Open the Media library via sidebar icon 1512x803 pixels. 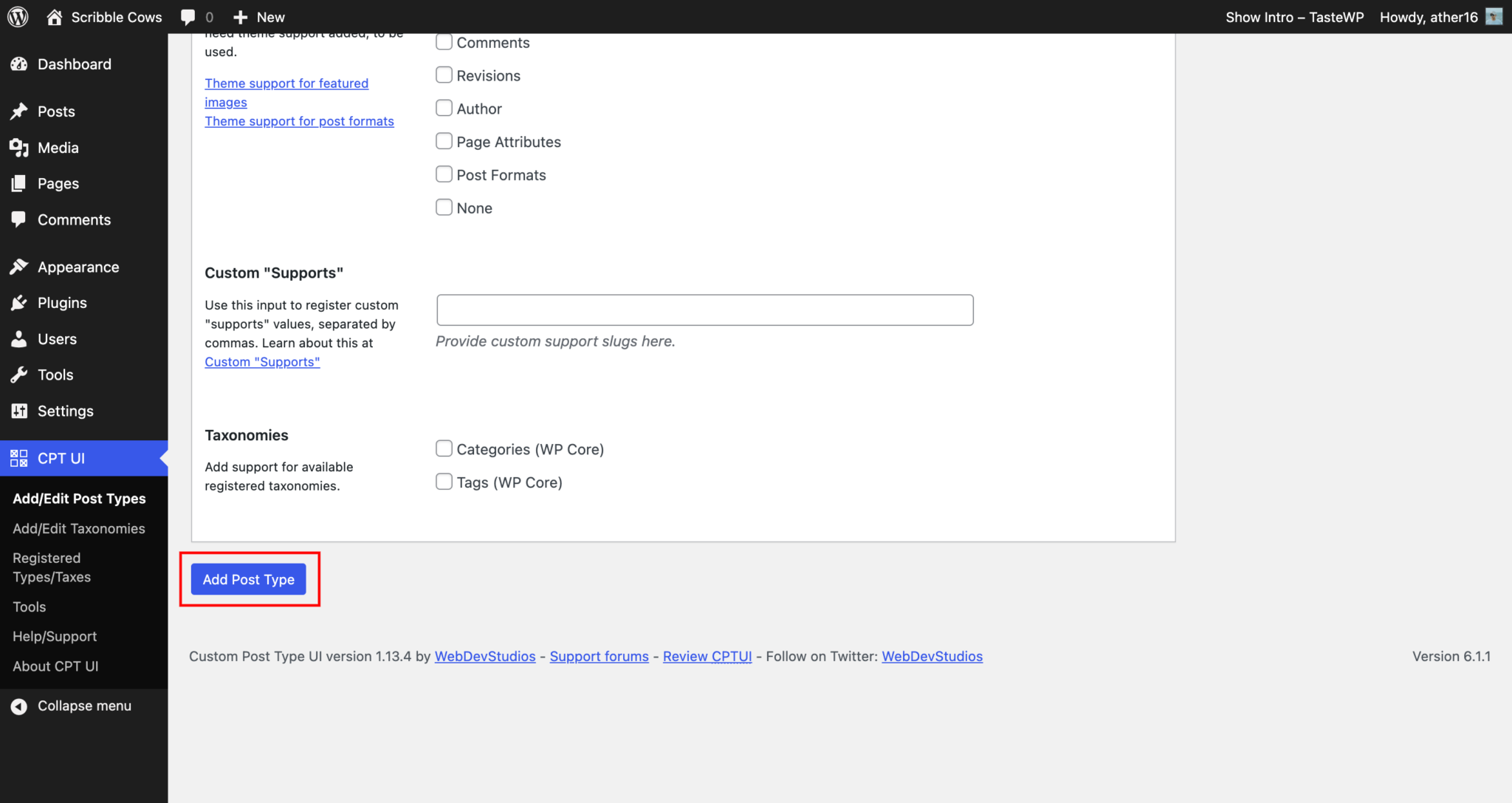coord(19,148)
